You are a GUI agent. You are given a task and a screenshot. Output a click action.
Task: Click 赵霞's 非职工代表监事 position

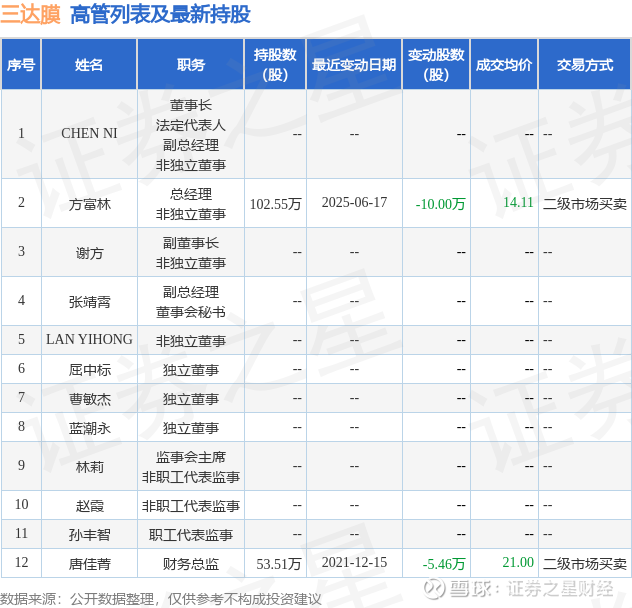coord(191,506)
